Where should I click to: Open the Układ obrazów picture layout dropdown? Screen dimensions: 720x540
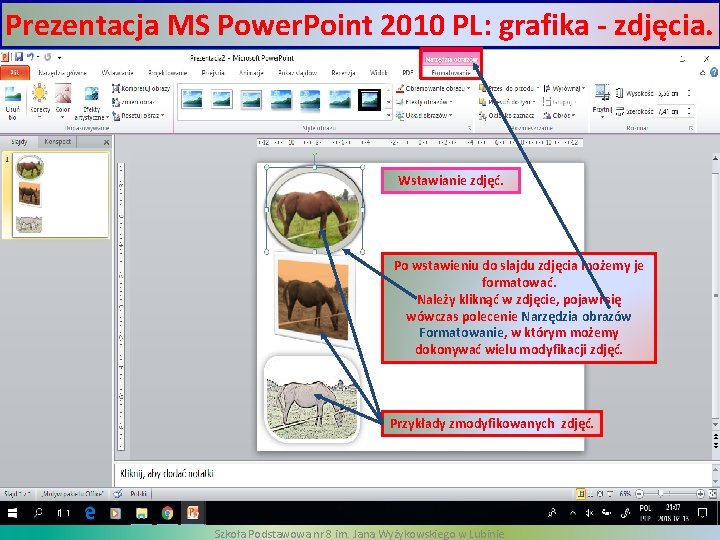click(424, 116)
